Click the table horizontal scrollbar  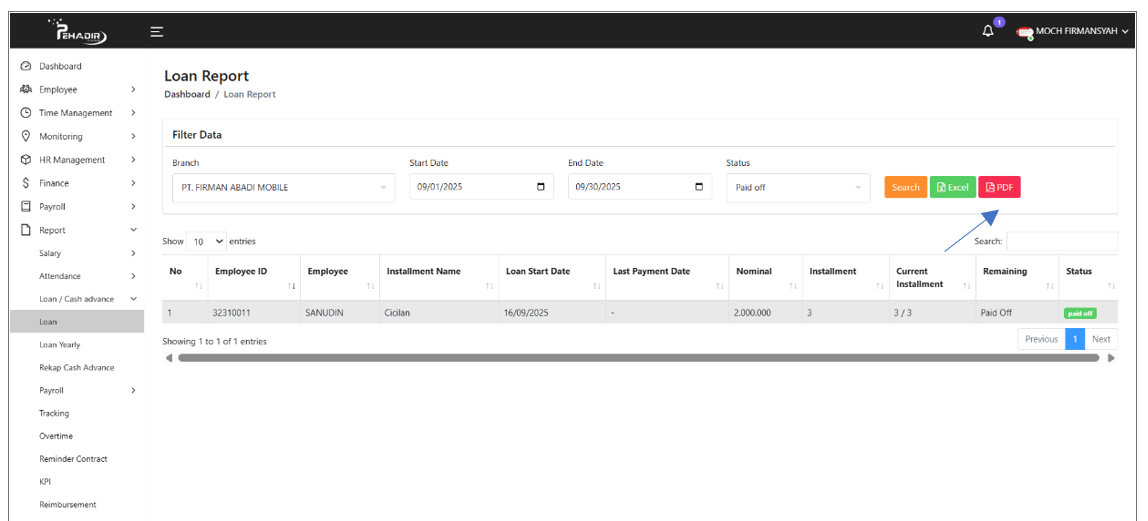(638, 357)
